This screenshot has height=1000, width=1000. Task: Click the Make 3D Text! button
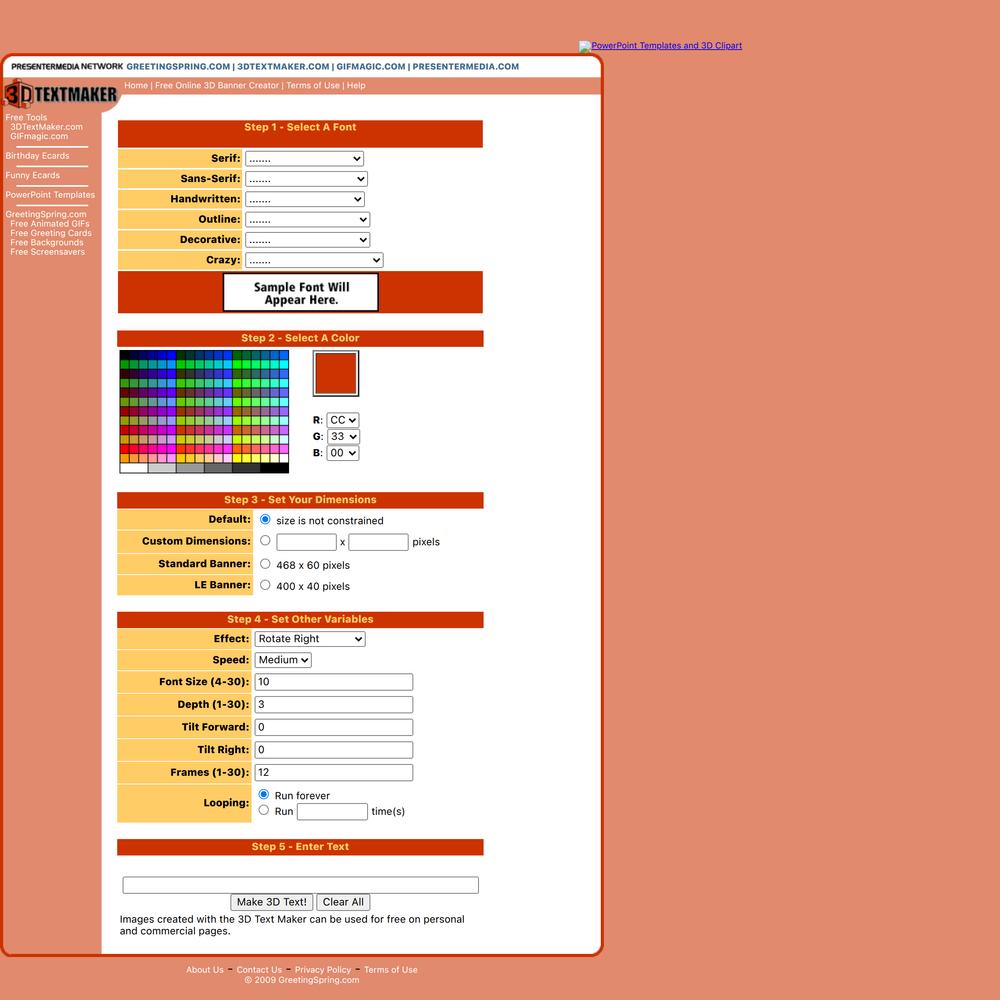click(272, 902)
